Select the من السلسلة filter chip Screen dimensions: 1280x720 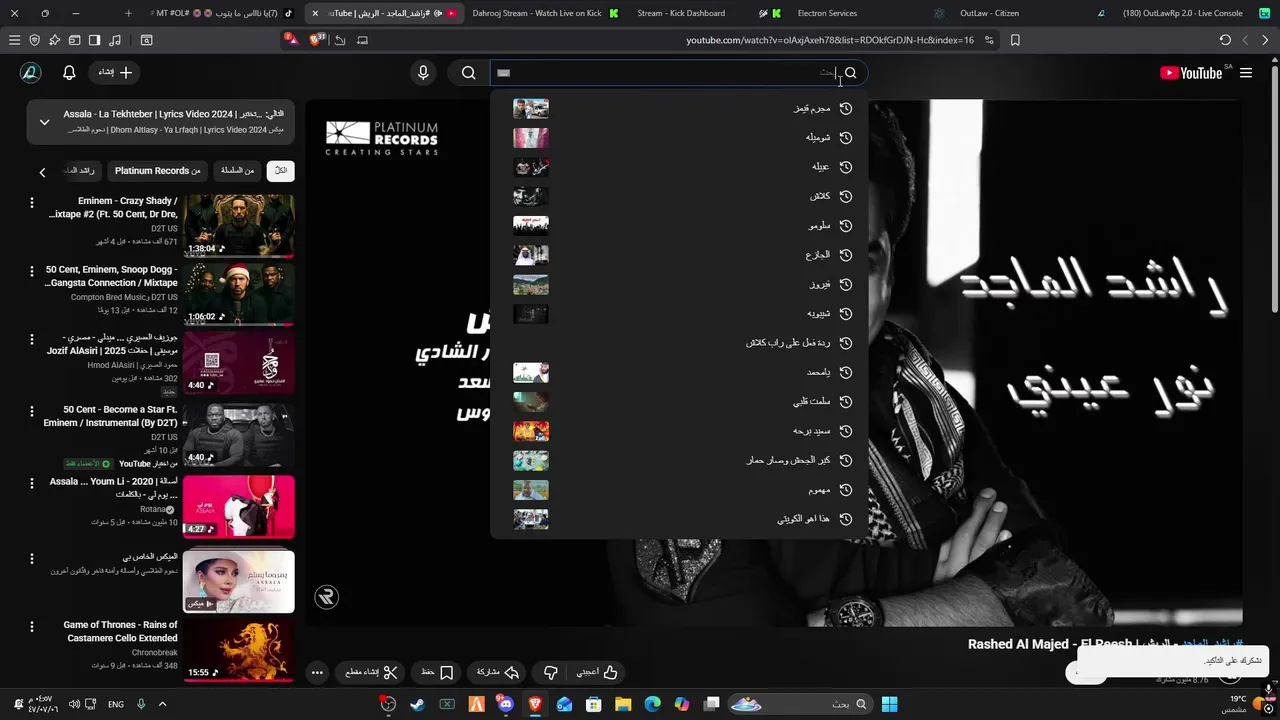(x=238, y=171)
